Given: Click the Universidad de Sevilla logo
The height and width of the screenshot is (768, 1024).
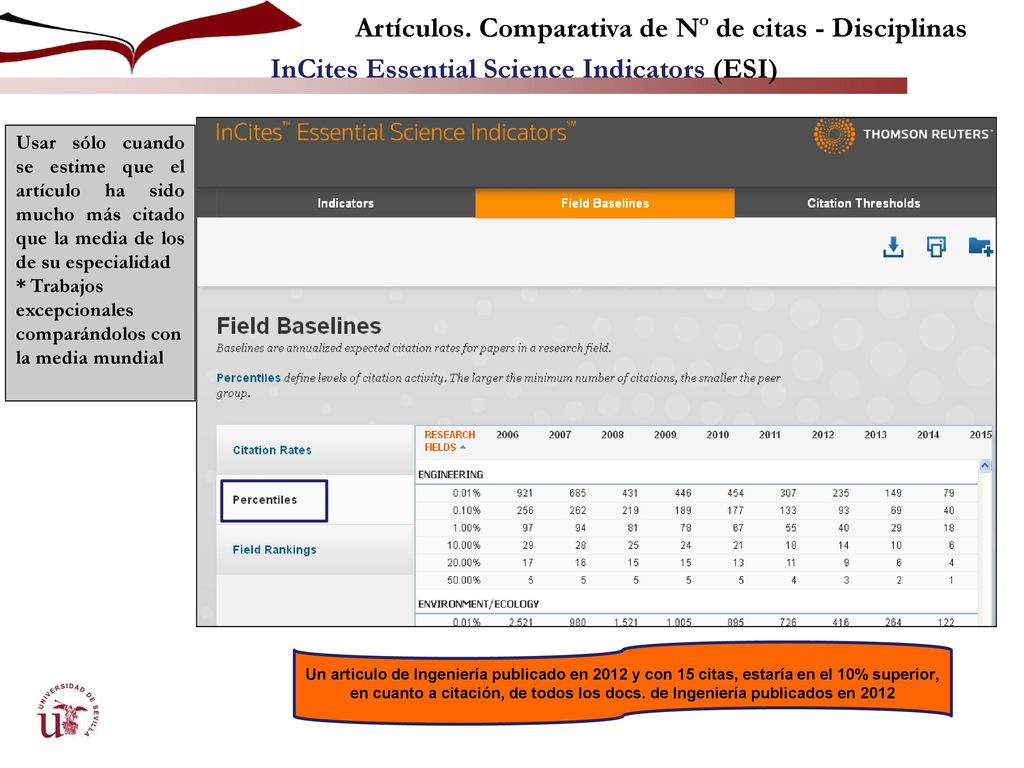Looking at the screenshot, I should tap(68, 711).
